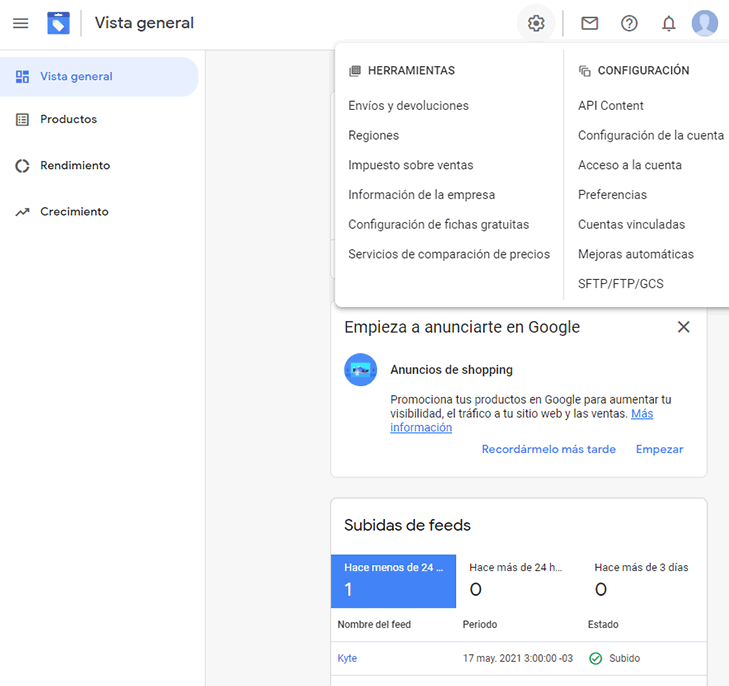Select the Hace más de 3 días tab

(644, 581)
